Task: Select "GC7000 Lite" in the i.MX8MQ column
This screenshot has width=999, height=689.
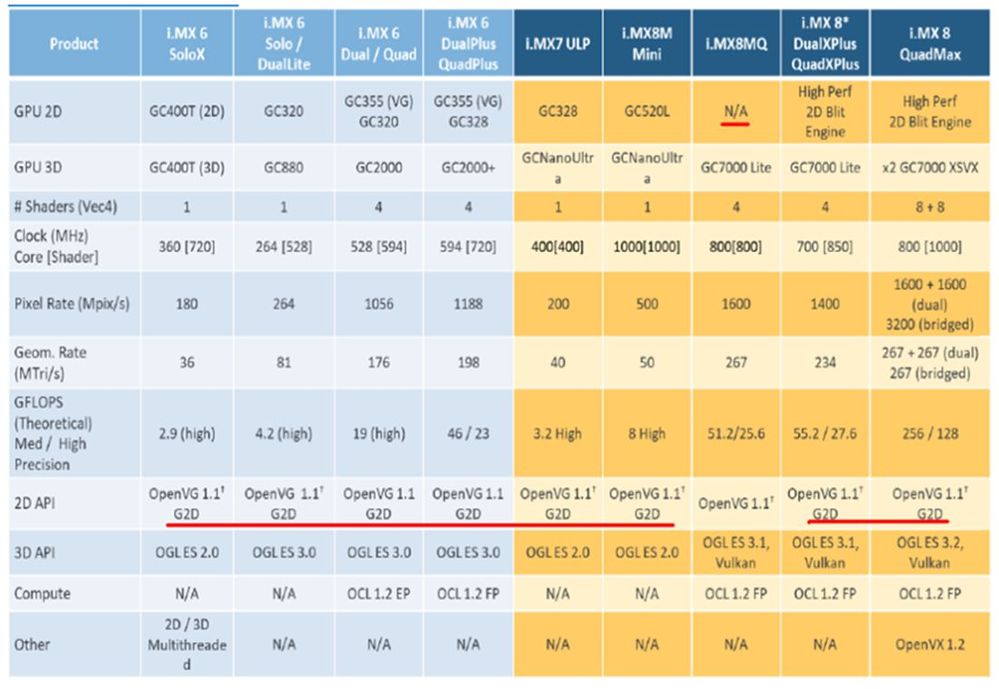Action: pyautogui.click(x=736, y=168)
